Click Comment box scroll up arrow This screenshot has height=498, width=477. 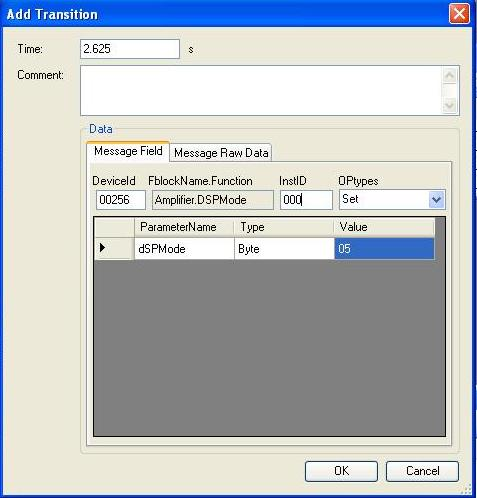(x=450, y=75)
